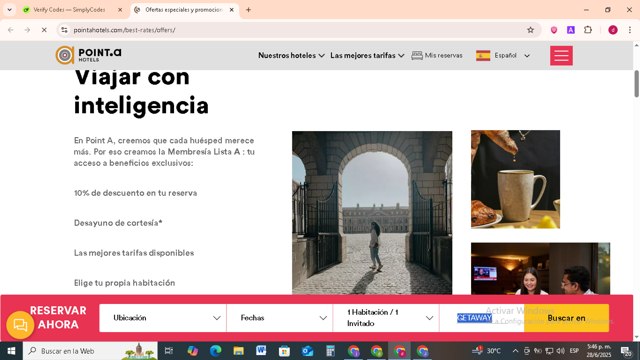
Task: View site information icon in address bar
Action: point(64,30)
